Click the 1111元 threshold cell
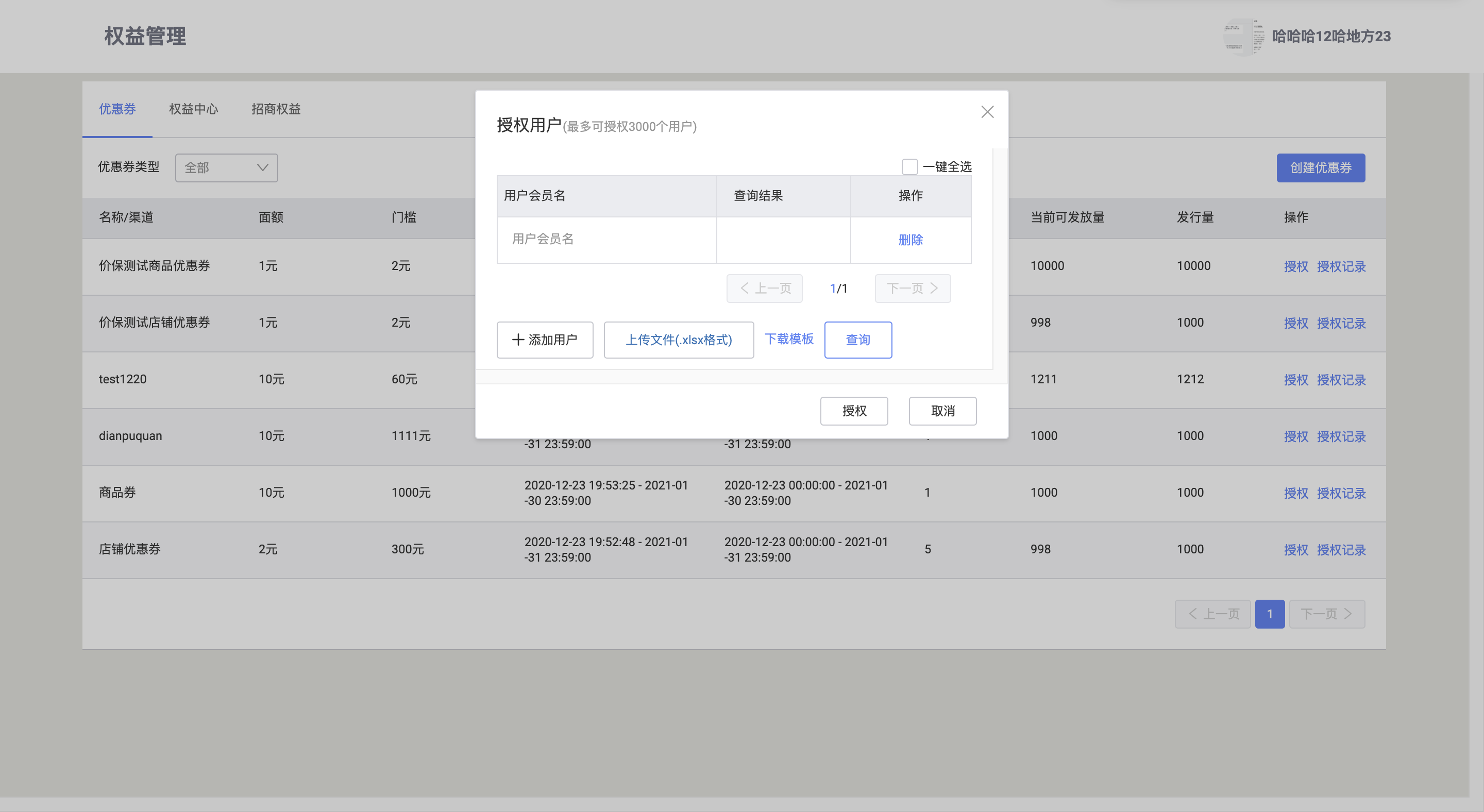The height and width of the screenshot is (812, 1484). [x=411, y=436]
